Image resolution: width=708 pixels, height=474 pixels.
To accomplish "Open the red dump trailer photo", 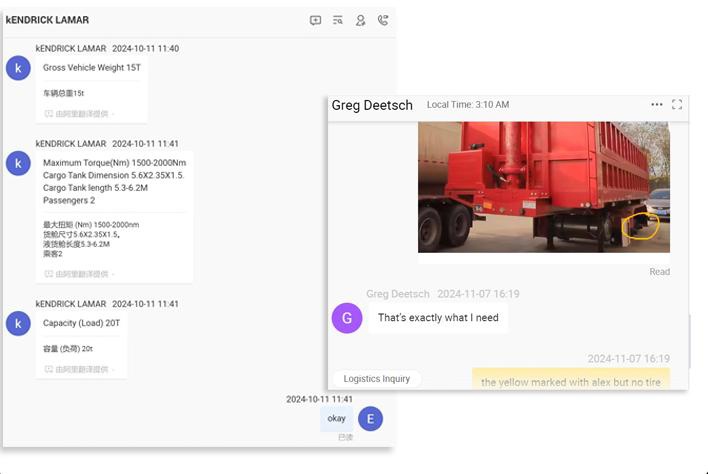I will 543,186.
